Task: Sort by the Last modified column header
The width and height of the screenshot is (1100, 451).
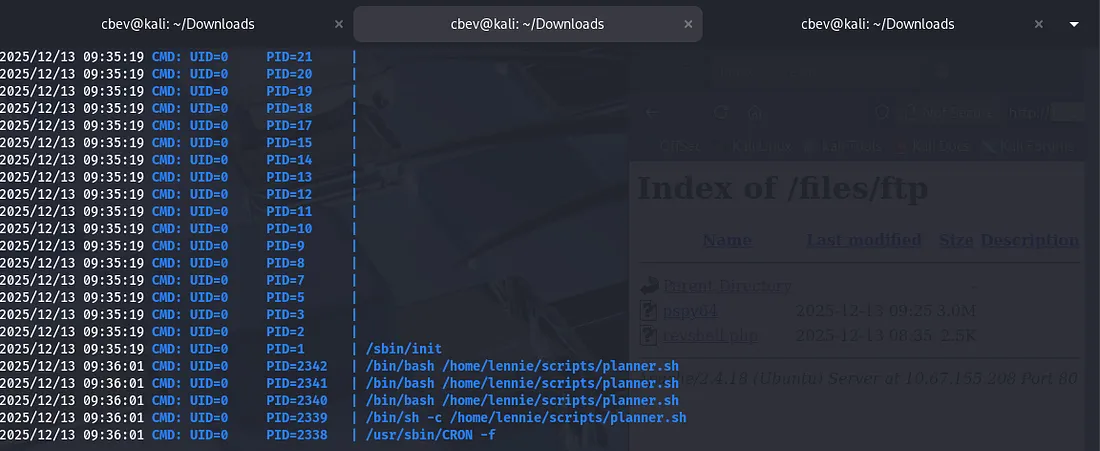Action: click(863, 240)
